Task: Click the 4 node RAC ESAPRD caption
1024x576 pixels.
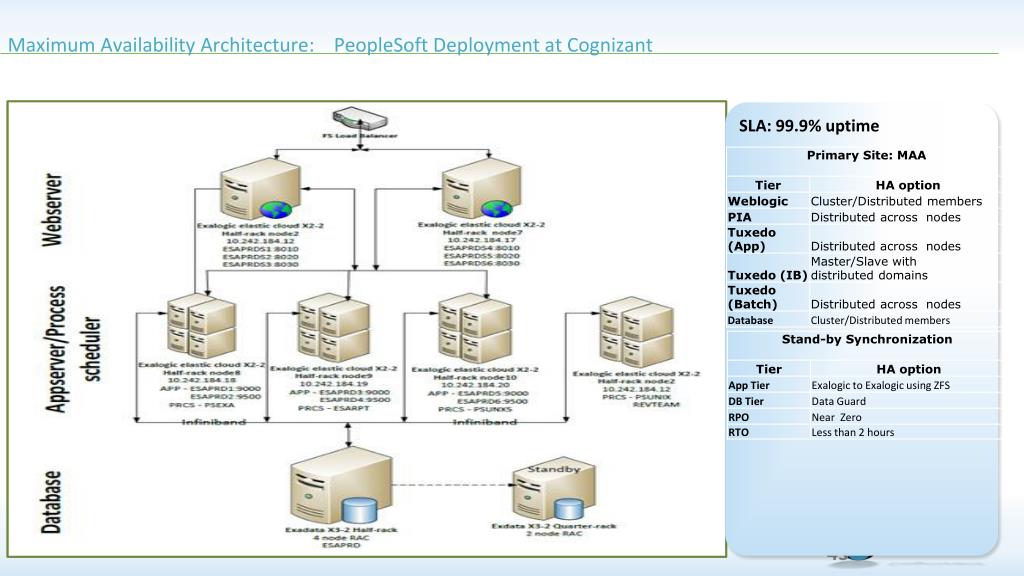Action: pyautogui.click(x=341, y=541)
